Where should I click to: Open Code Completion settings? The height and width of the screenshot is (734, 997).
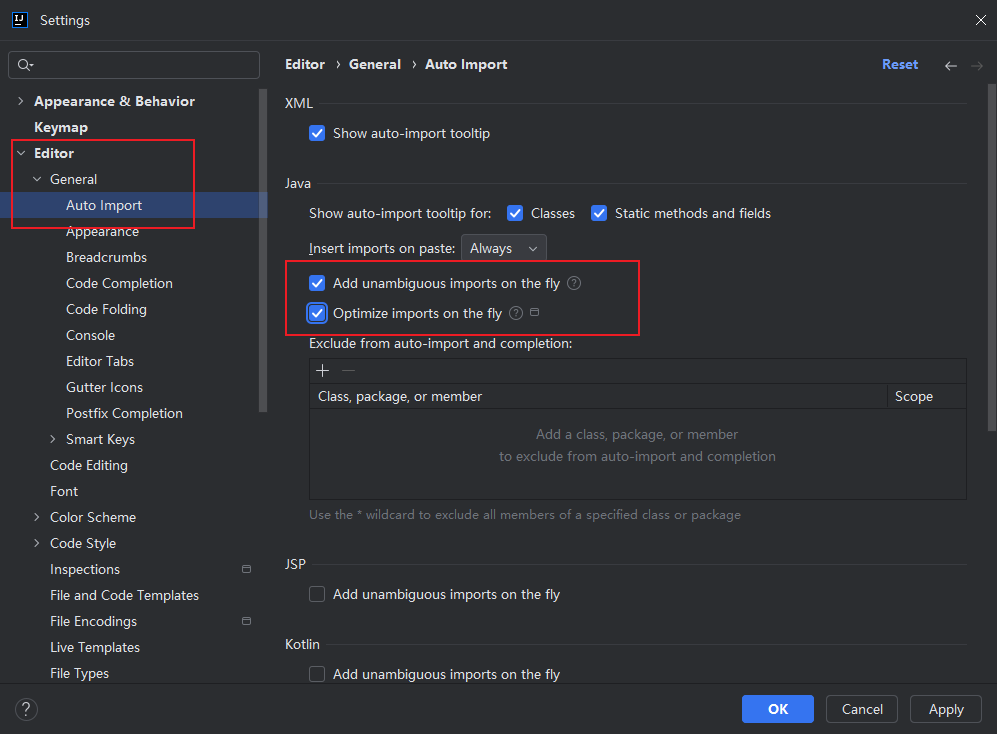pyautogui.click(x=120, y=283)
